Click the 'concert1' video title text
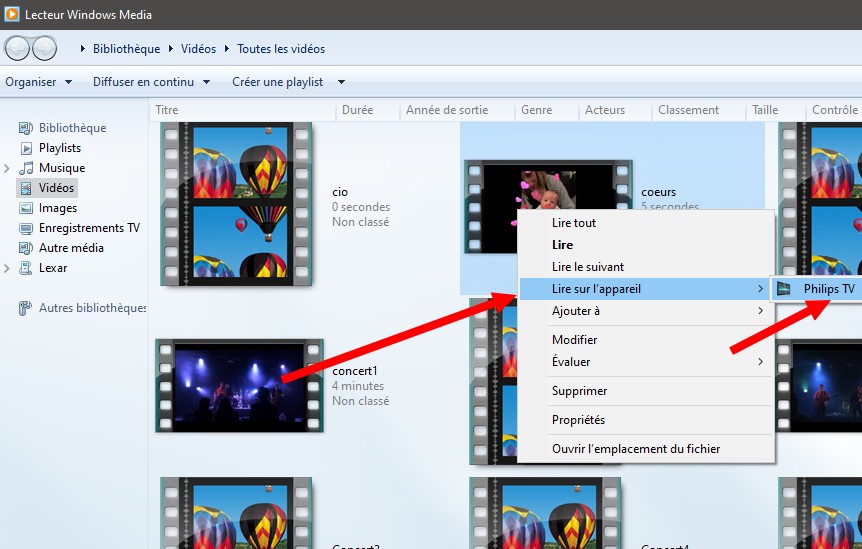 (x=355, y=371)
